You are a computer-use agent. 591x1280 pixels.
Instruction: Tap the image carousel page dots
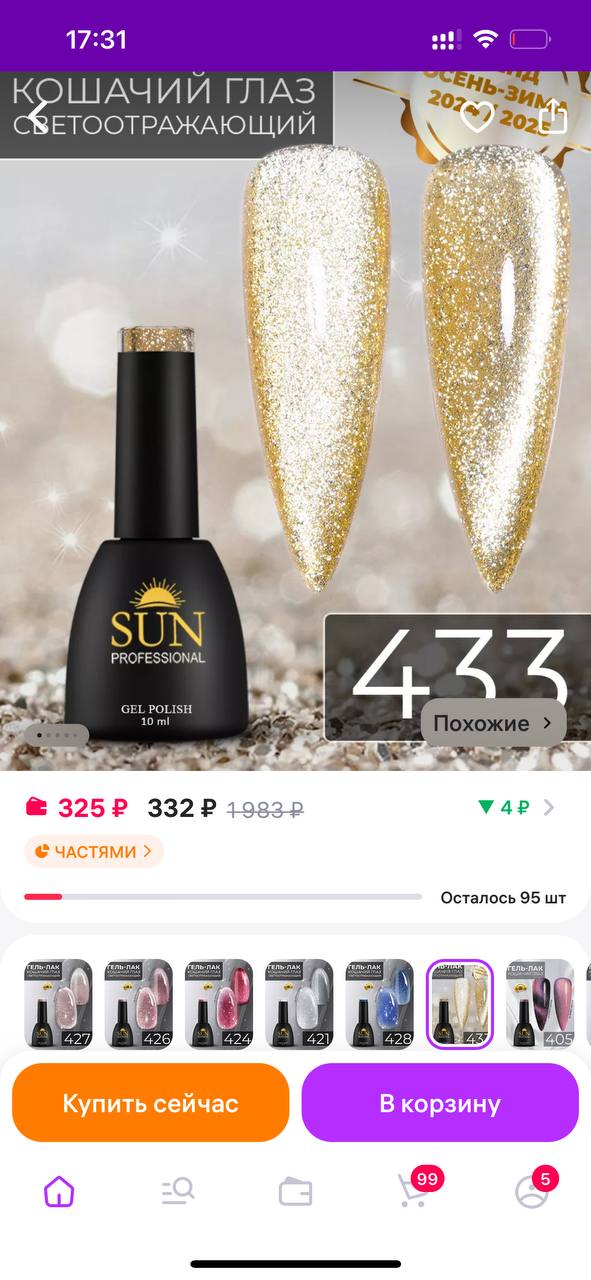(58, 736)
